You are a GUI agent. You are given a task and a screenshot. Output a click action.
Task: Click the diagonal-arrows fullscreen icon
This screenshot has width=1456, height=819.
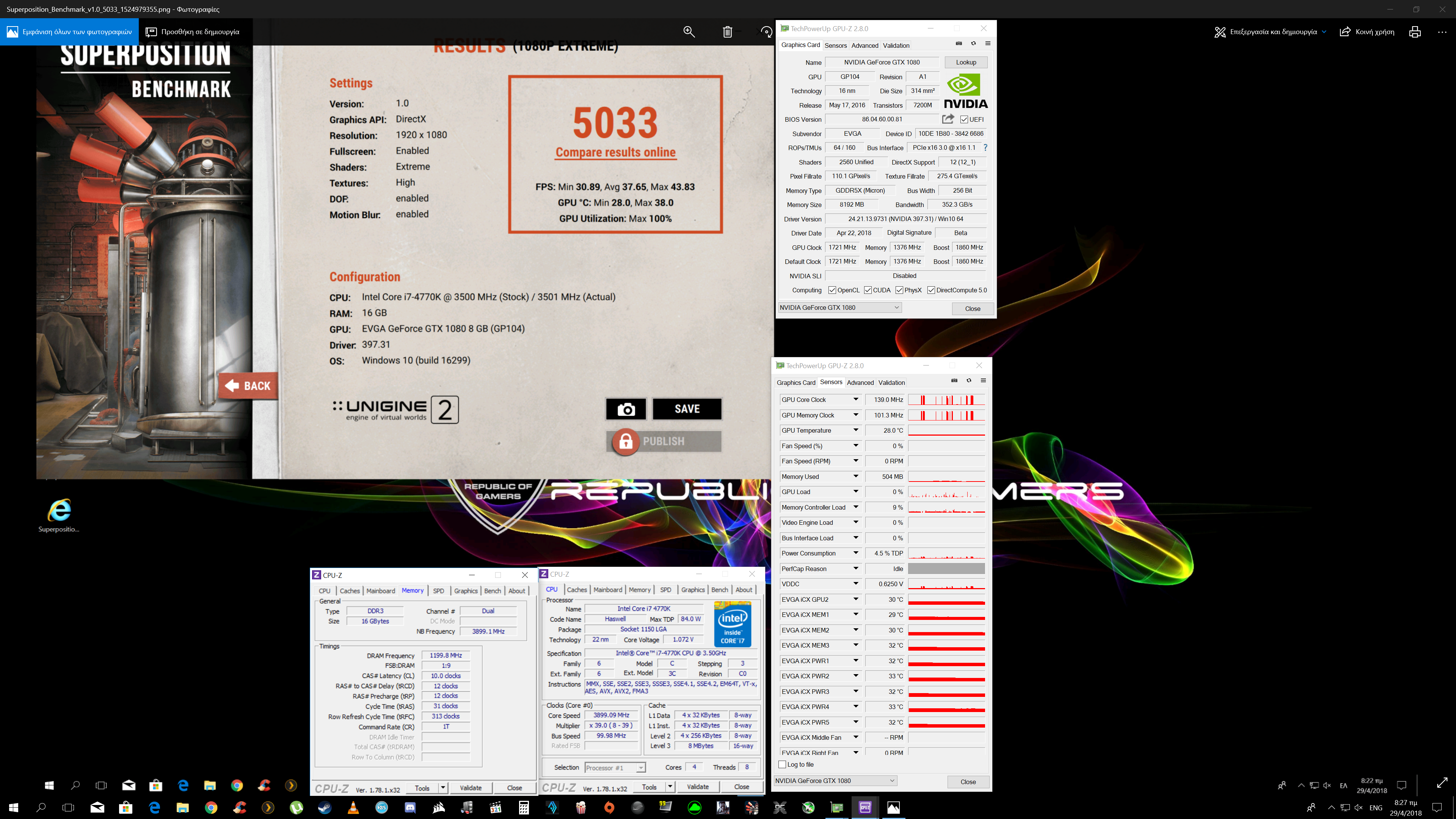click(x=1442, y=783)
